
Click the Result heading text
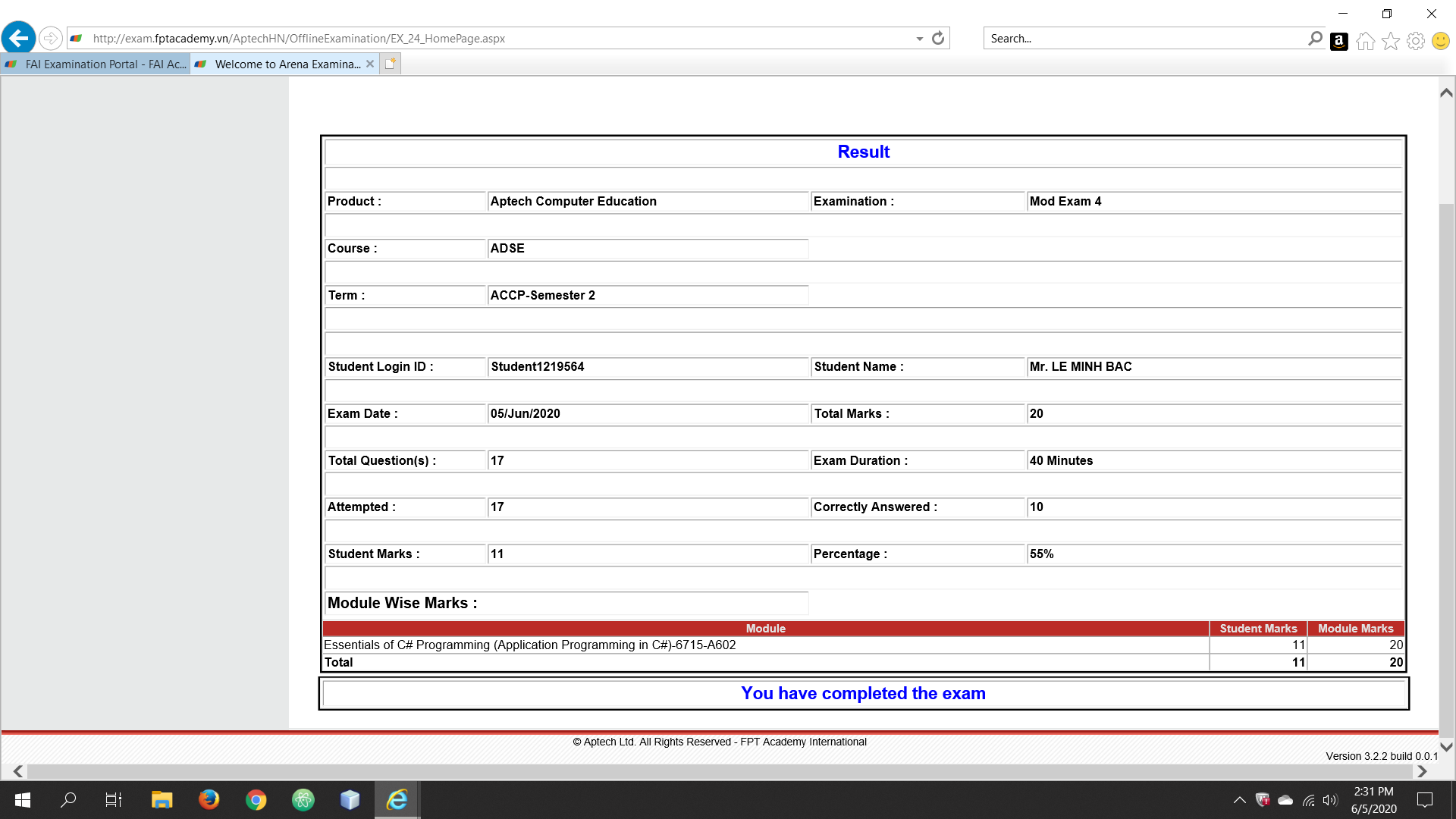pyautogui.click(x=863, y=152)
